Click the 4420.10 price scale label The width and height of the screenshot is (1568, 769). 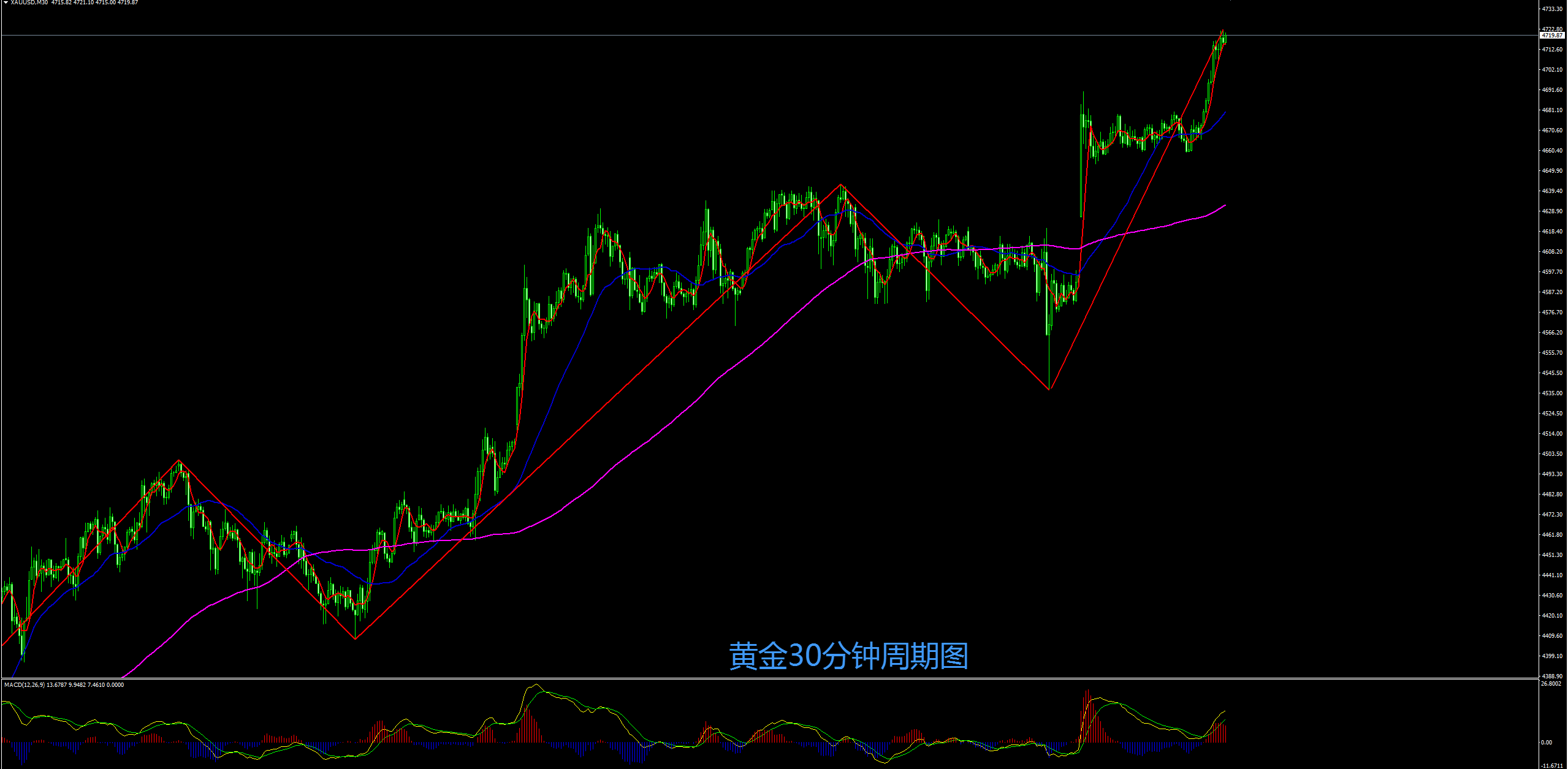tap(1551, 616)
